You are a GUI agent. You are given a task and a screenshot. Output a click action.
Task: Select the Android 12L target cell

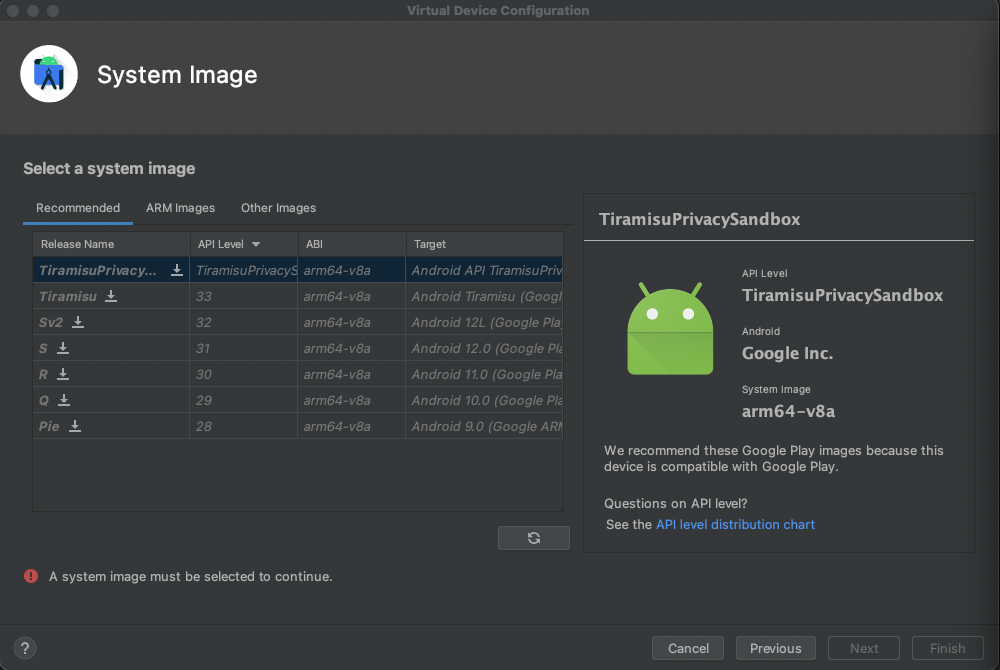pos(484,323)
